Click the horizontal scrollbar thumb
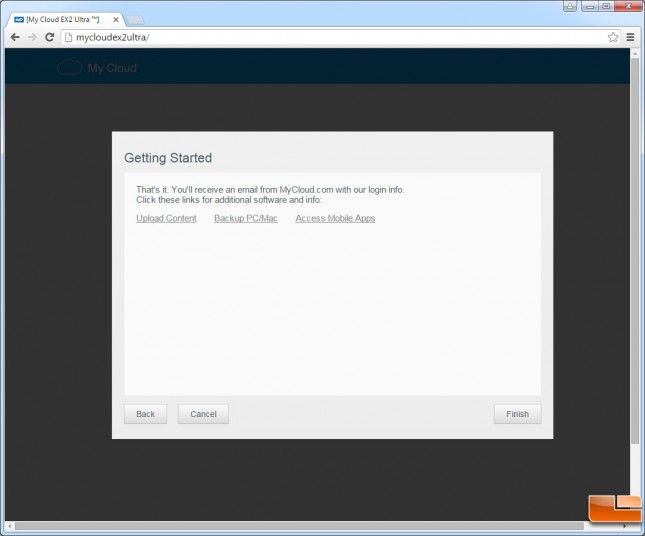Screen dimensions: 645x536 299,526
